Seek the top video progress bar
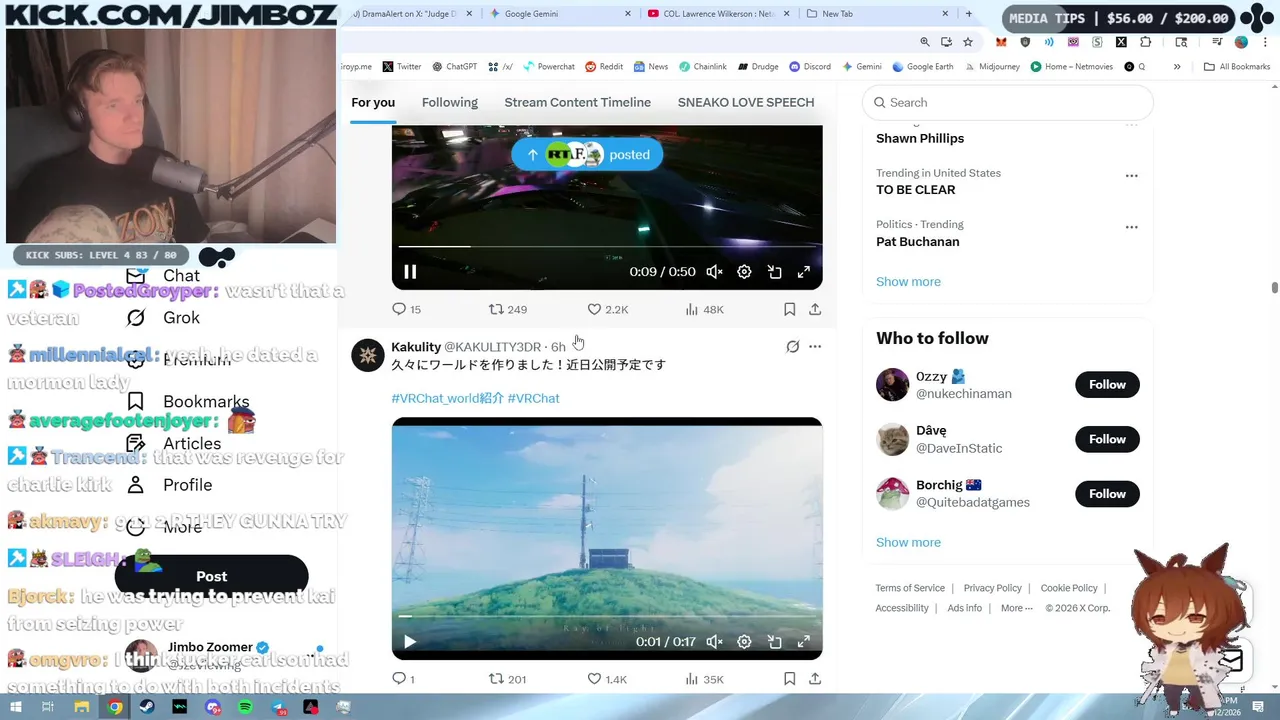 click(x=607, y=246)
